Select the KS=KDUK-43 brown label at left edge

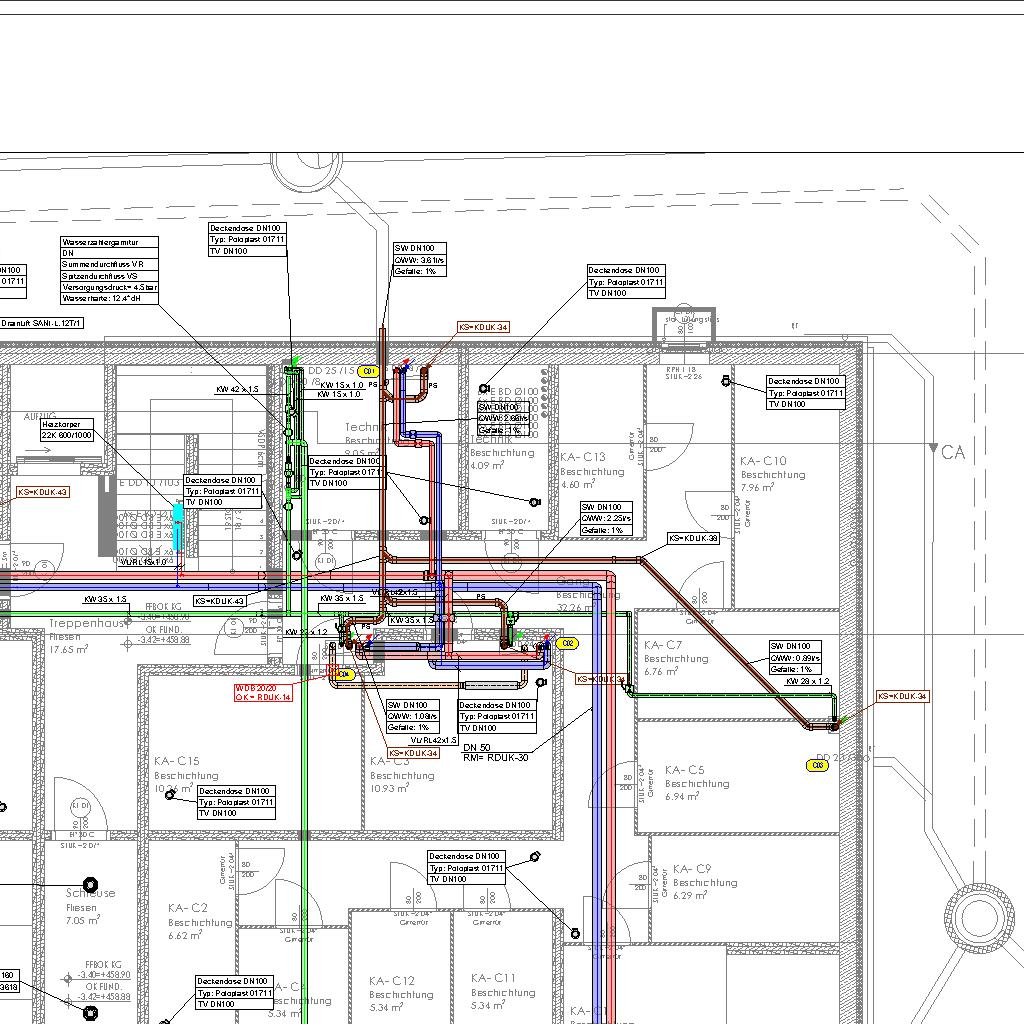click(43, 492)
